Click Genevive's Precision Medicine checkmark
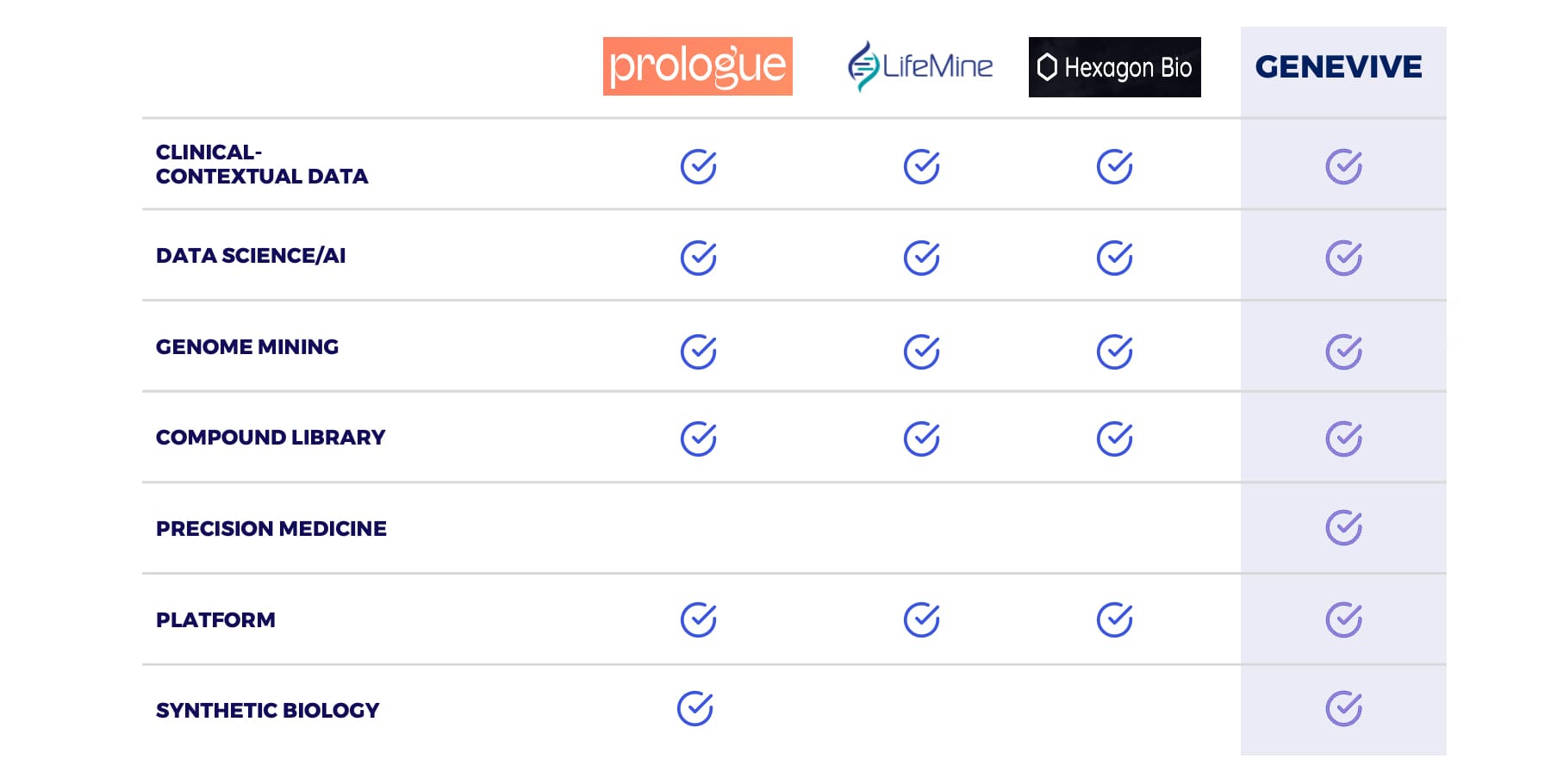Screen dimensions: 1551x784 1343,528
